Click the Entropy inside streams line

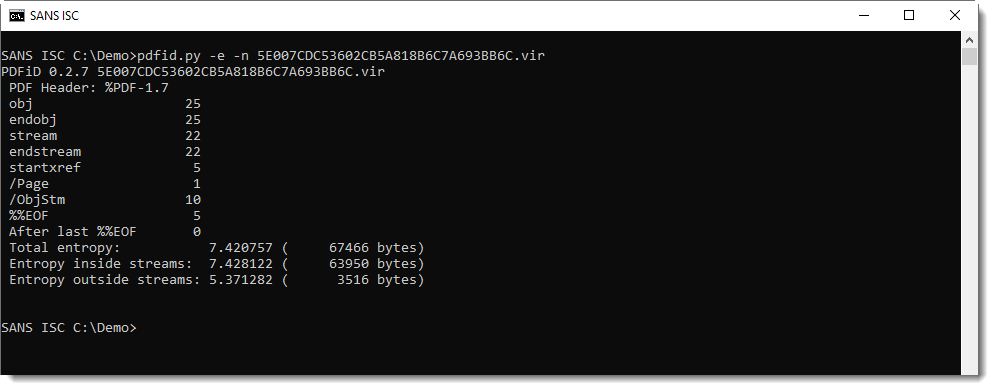pos(216,263)
